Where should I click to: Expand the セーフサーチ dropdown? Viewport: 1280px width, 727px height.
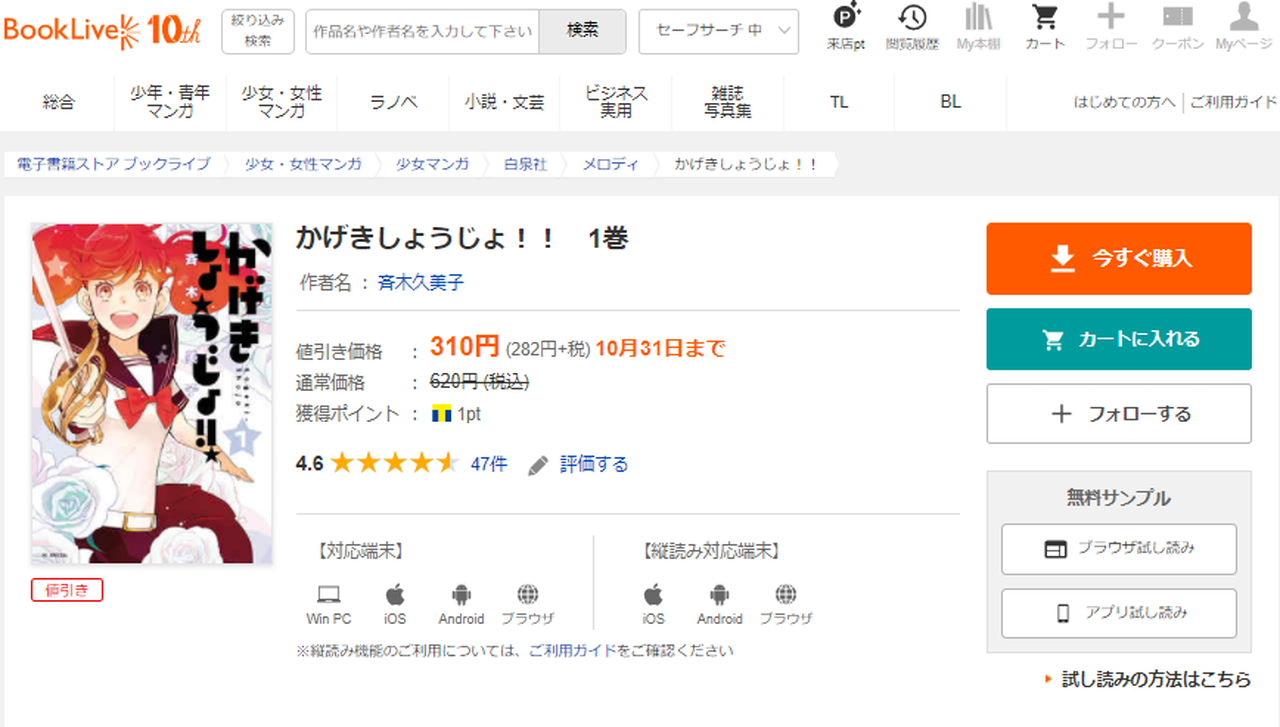(718, 31)
